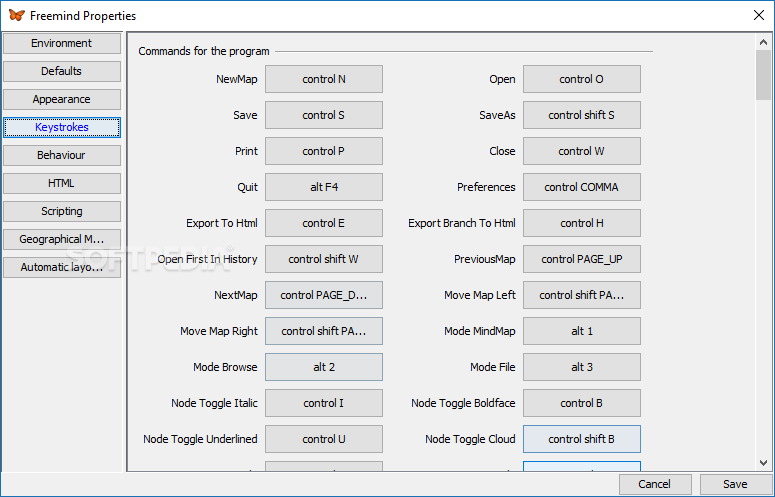Change the Save keystroke control S

(324, 115)
